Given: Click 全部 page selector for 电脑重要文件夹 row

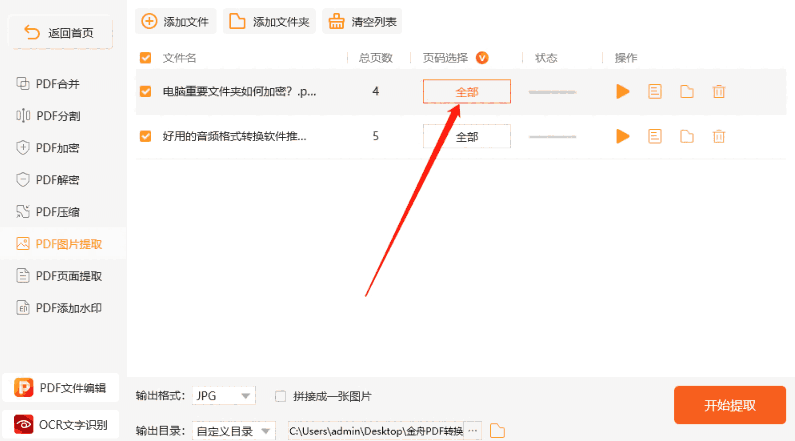Looking at the screenshot, I should (467, 92).
